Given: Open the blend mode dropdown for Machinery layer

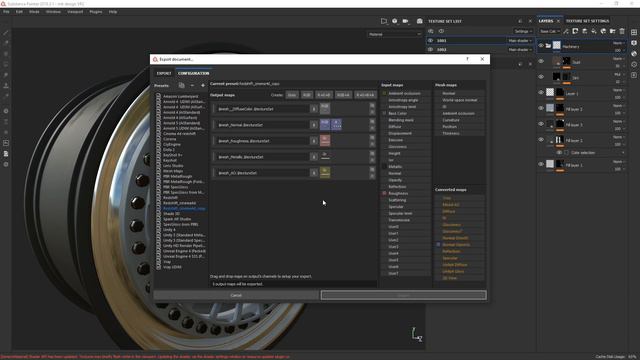Looking at the screenshot, I should tap(618, 43).
